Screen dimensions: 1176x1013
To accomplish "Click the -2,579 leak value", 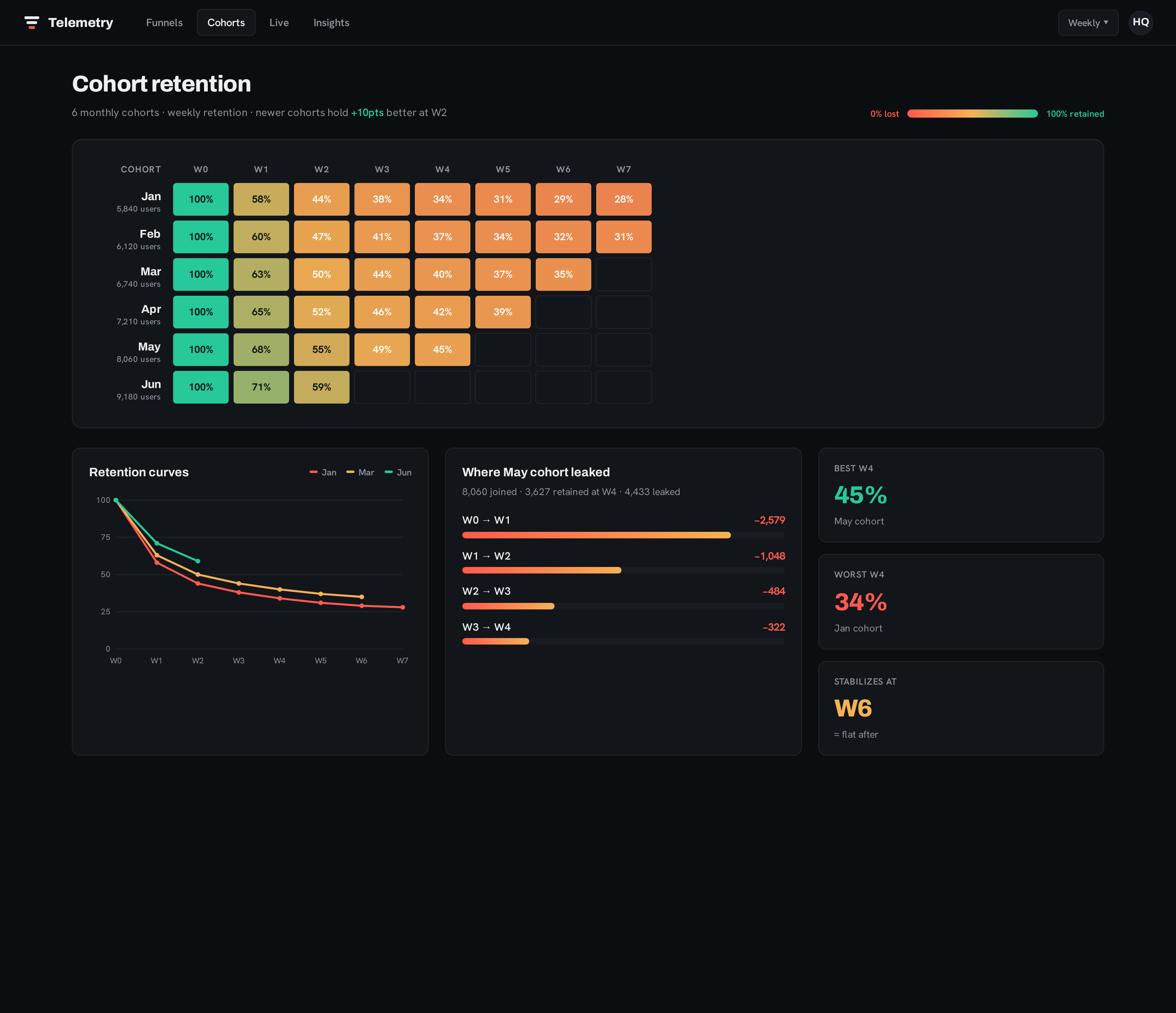I will tap(770, 520).
